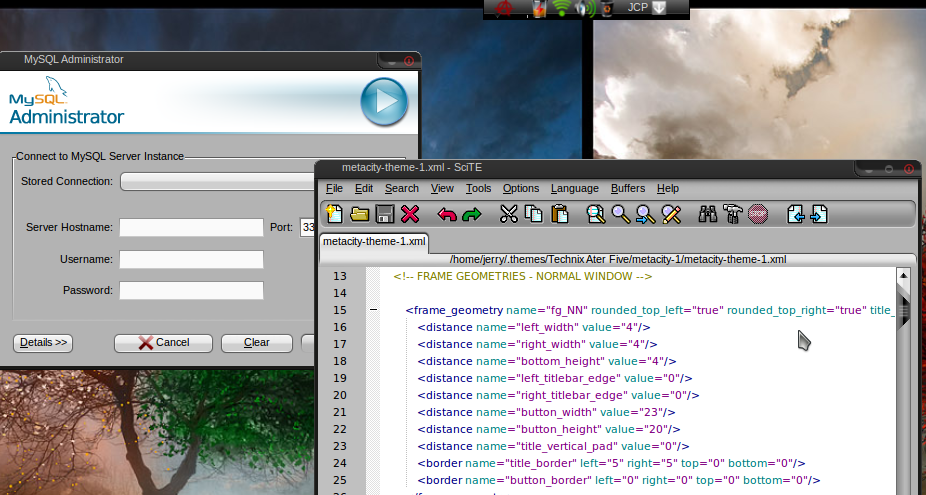
Task: Redo with the green arrow icon
Action: [x=472, y=214]
